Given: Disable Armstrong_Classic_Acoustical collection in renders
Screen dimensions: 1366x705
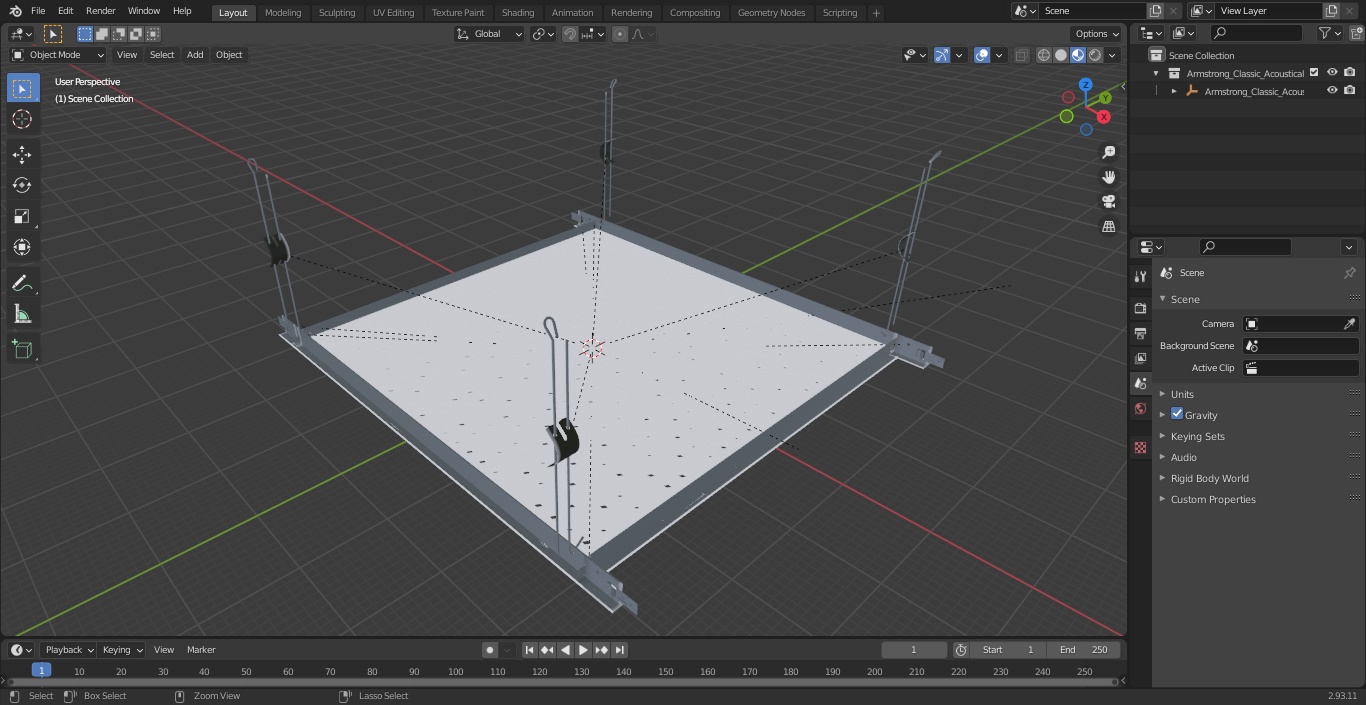Looking at the screenshot, I should click(1350, 73).
